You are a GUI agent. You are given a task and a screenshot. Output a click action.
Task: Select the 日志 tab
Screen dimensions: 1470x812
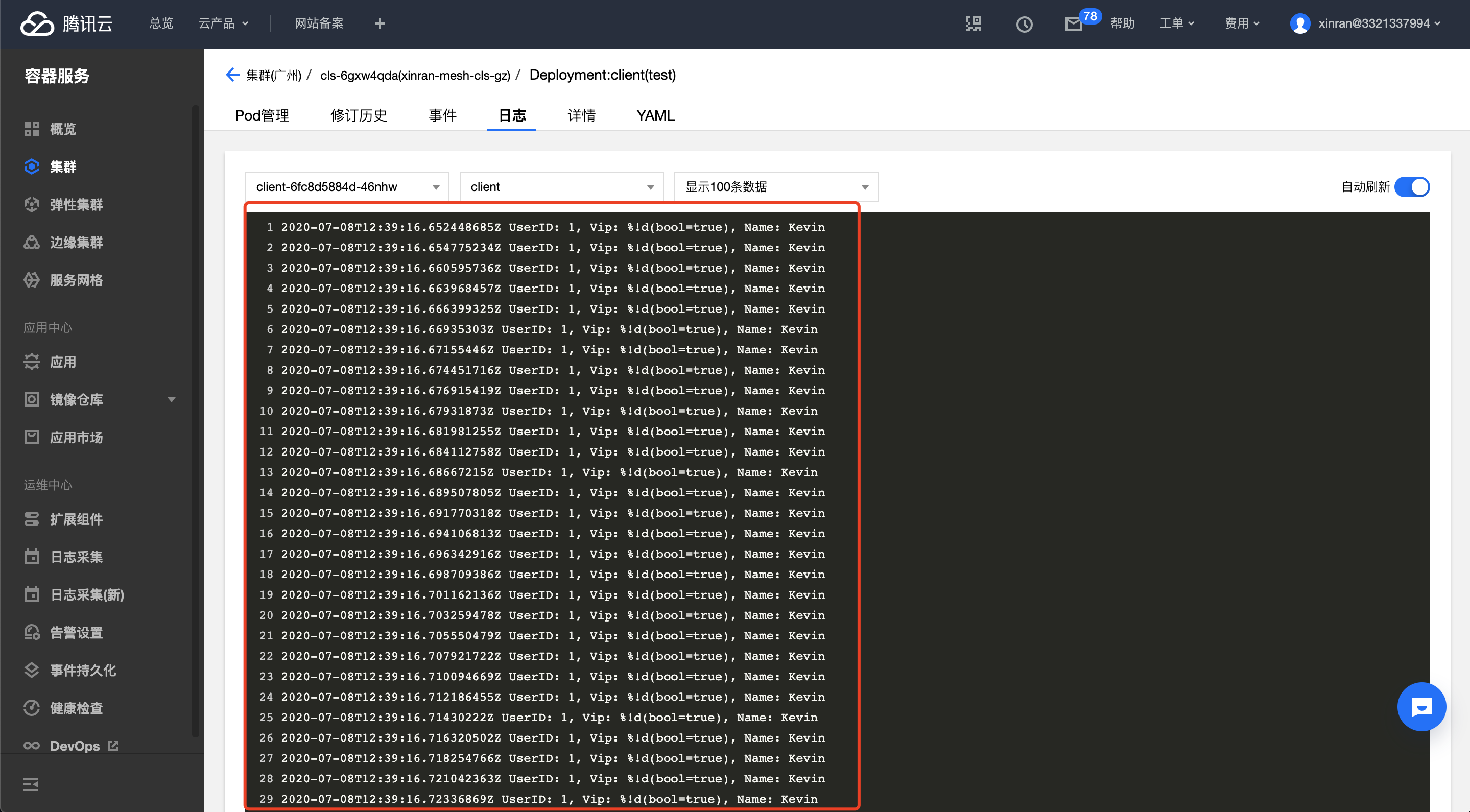(x=512, y=115)
